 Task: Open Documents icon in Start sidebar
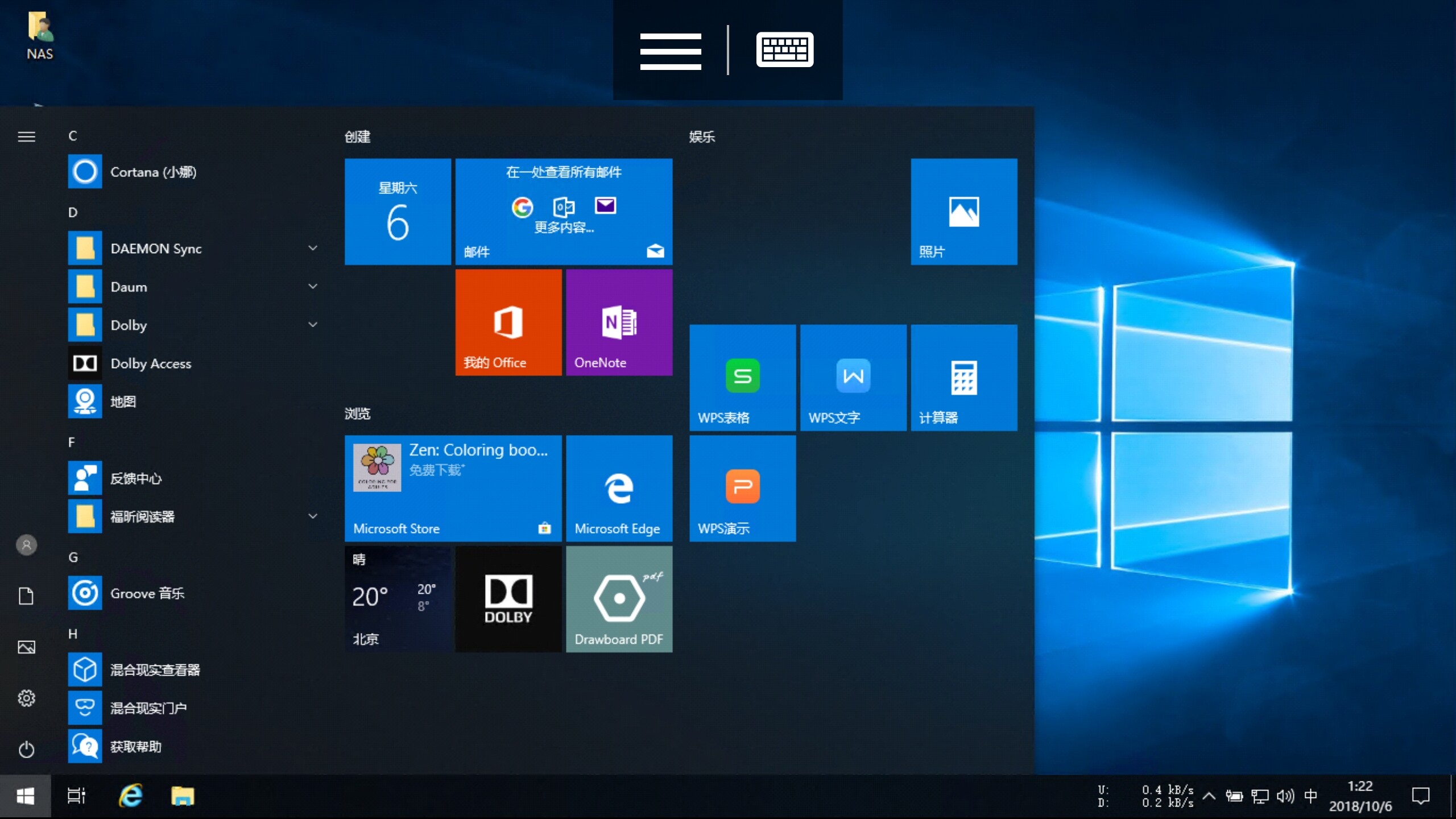[26, 596]
